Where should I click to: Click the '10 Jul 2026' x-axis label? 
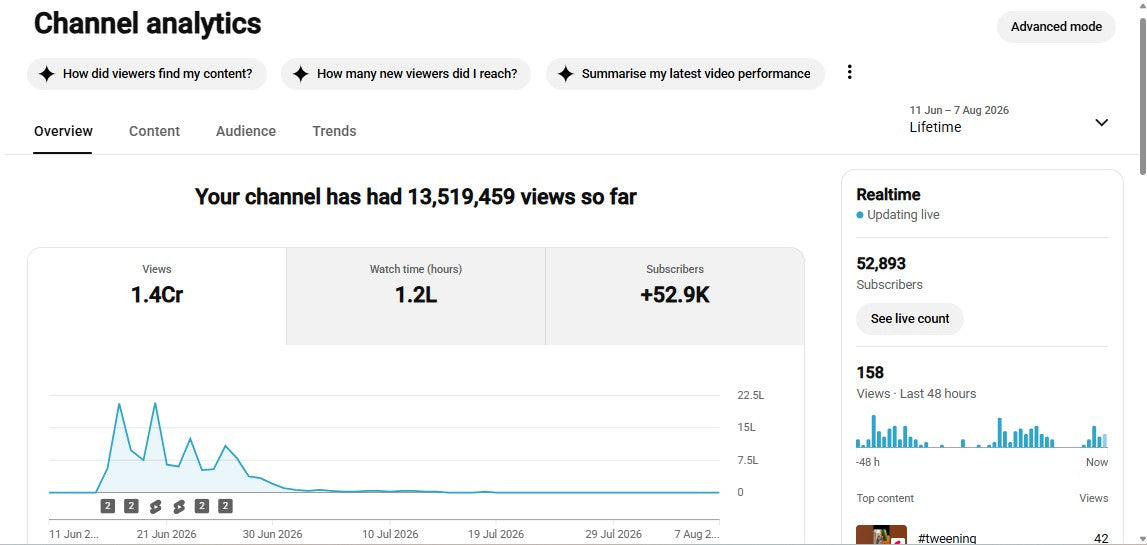coord(391,534)
